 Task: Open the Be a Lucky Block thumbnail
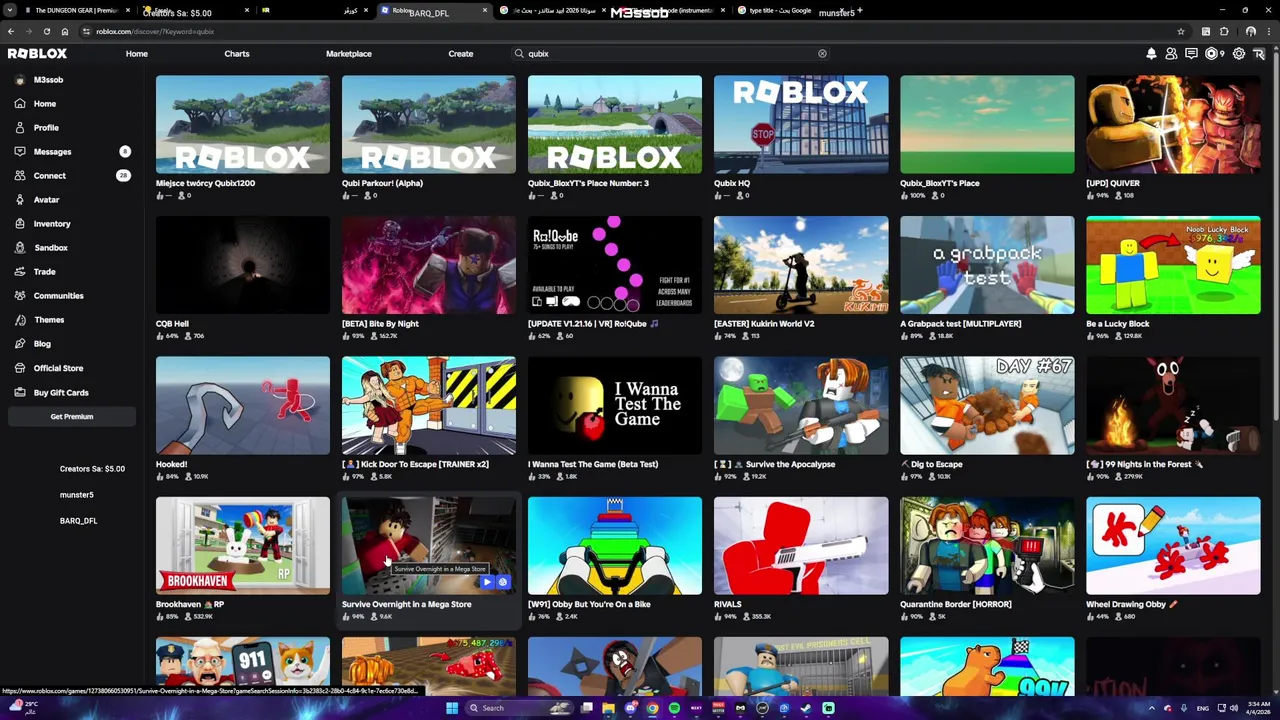pos(1174,265)
